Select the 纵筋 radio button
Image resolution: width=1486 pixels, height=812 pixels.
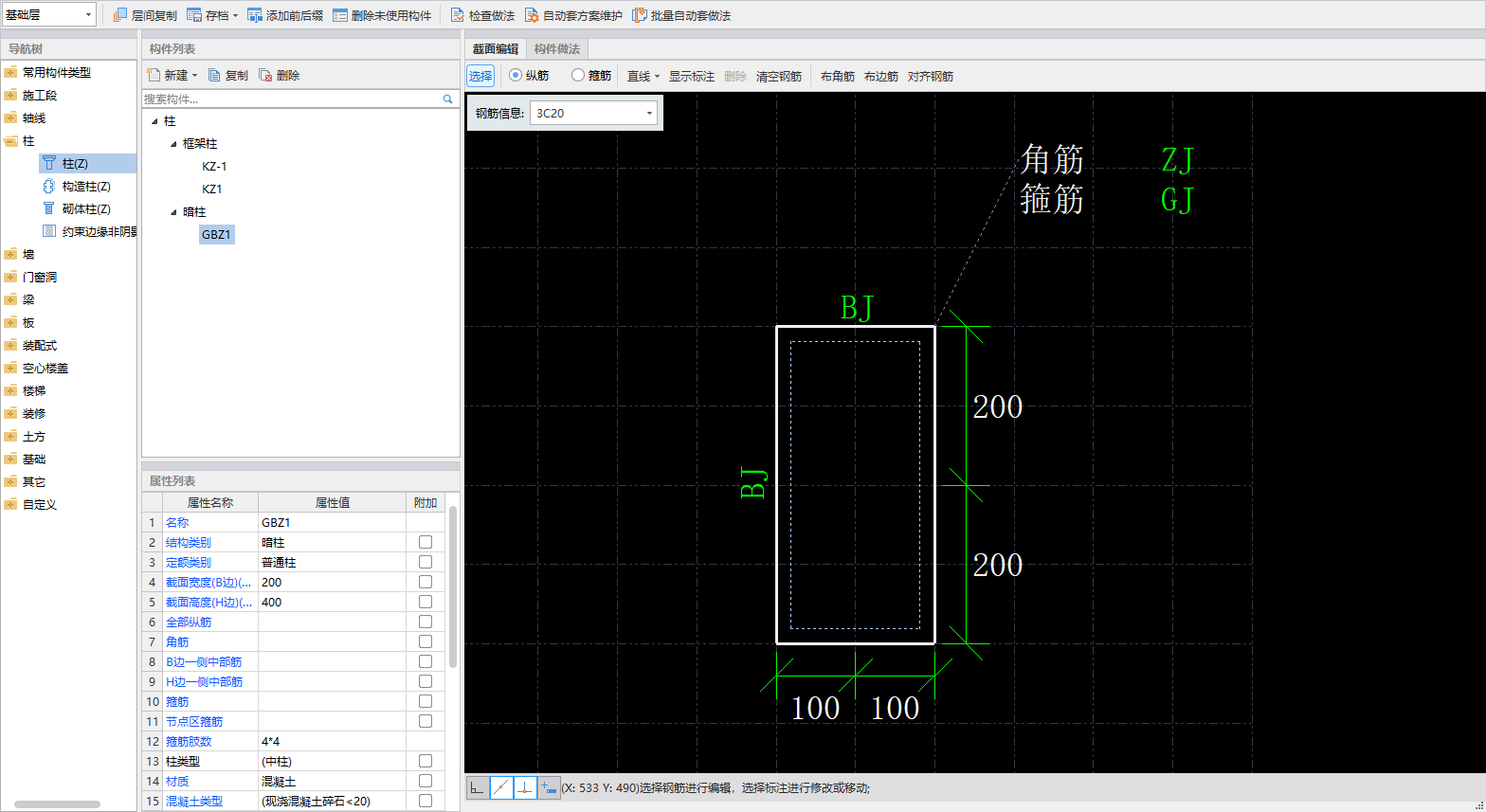516,75
